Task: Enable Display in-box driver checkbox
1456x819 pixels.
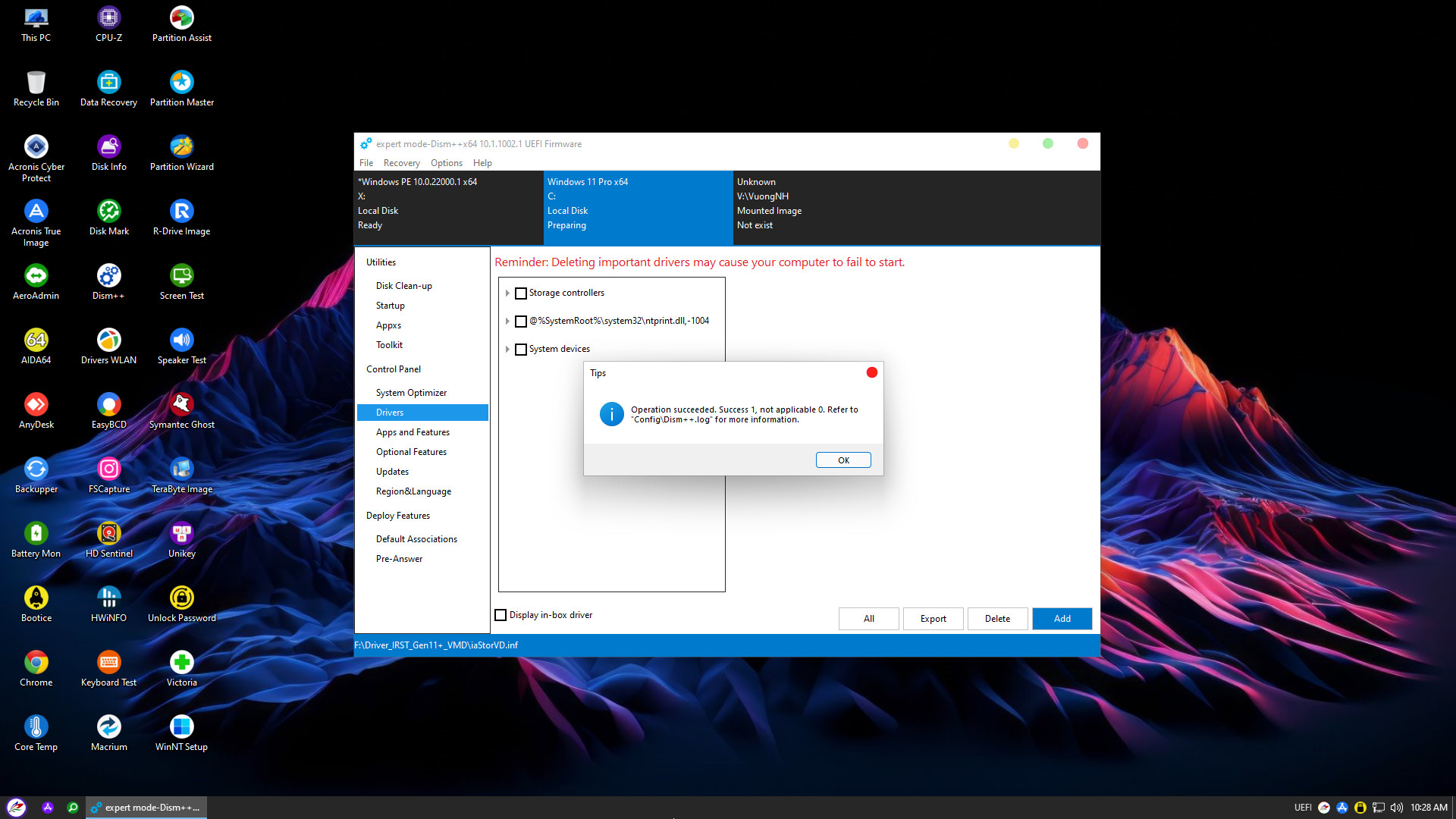Action: [x=500, y=615]
